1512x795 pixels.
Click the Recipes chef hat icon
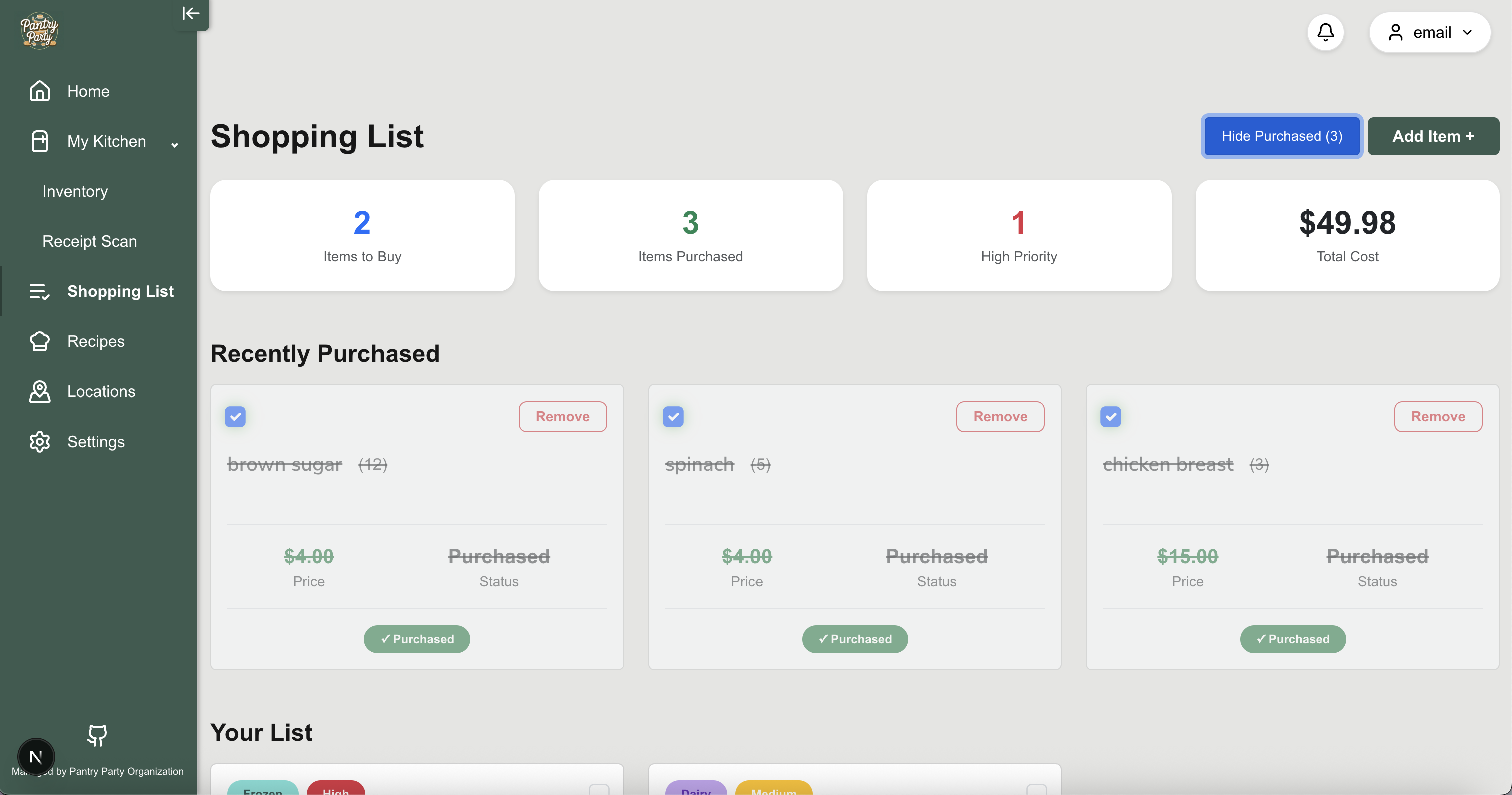coord(40,341)
